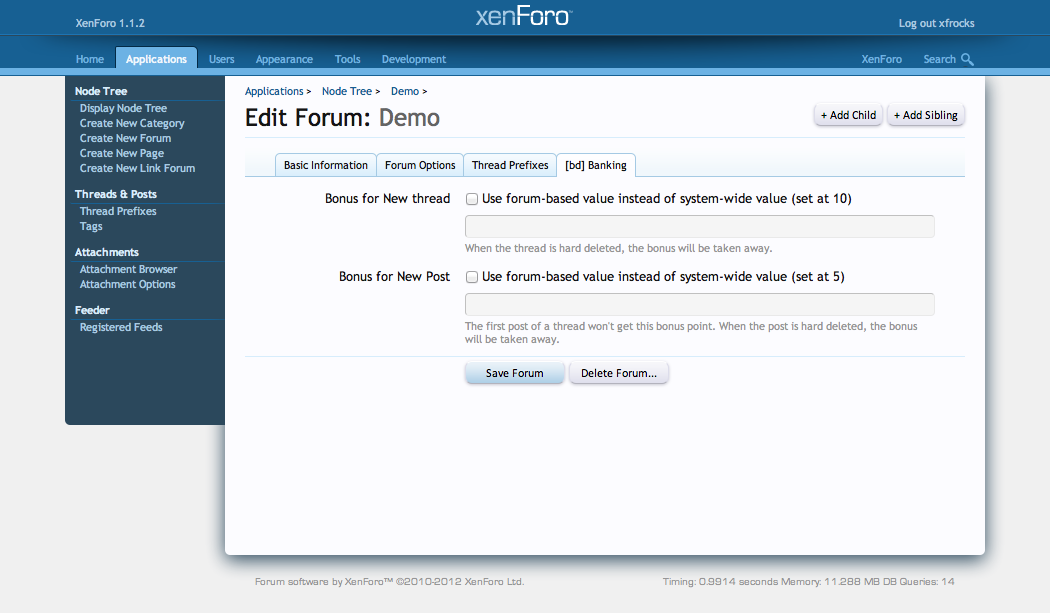The width and height of the screenshot is (1050, 613).
Task: Open Attachment Browser in sidebar
Action: [128, 269]
